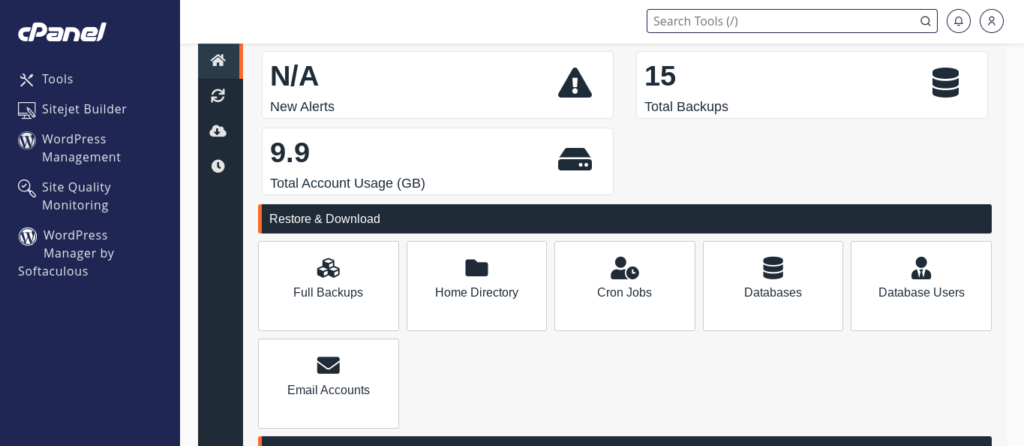The height and width of the screenshot is (446, 1024).
Task: Focus the Search Tools field
Action: tap(792, 21)
